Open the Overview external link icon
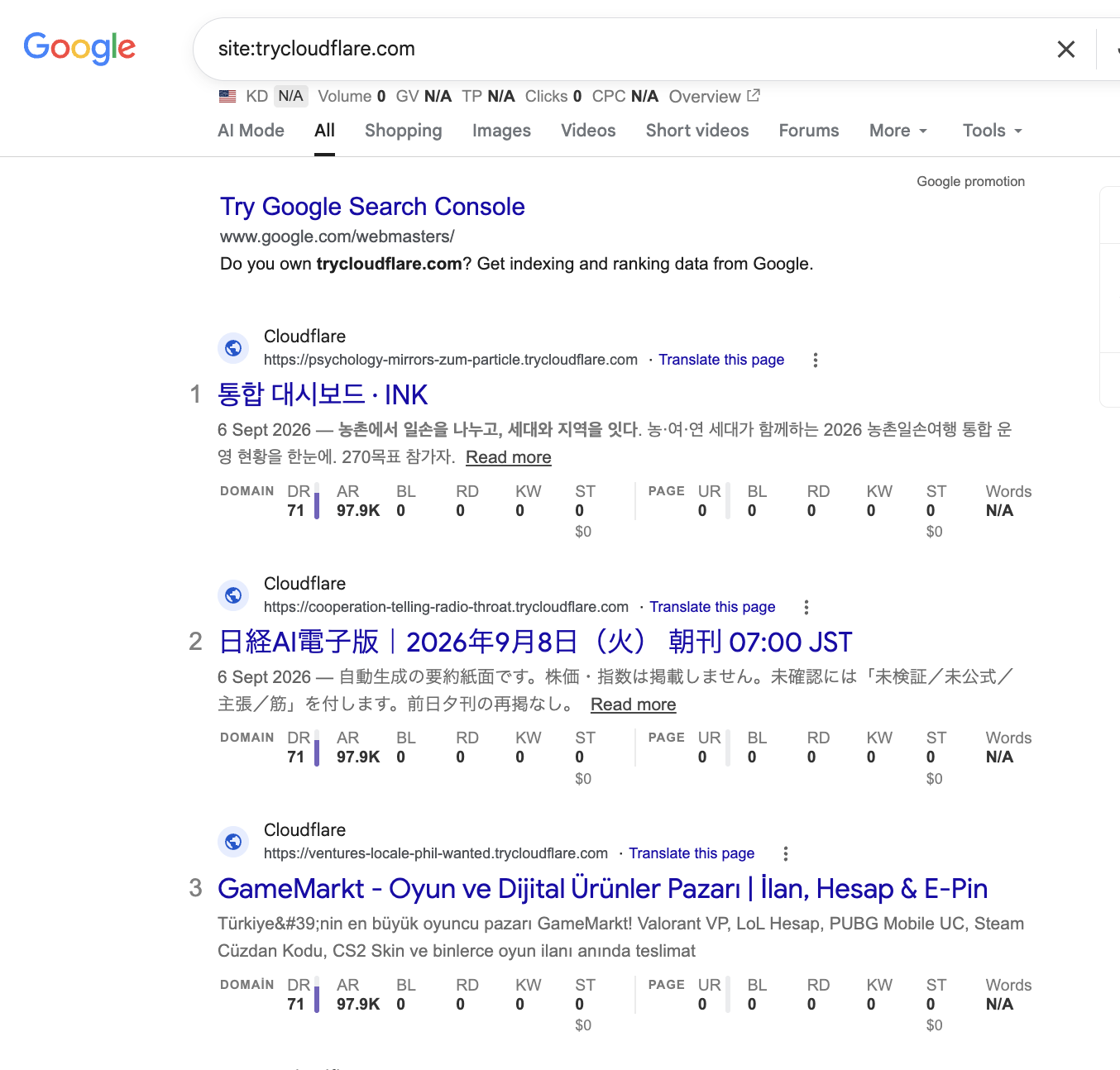This screenshot has height=1070, width=1120. coord(754,96)
